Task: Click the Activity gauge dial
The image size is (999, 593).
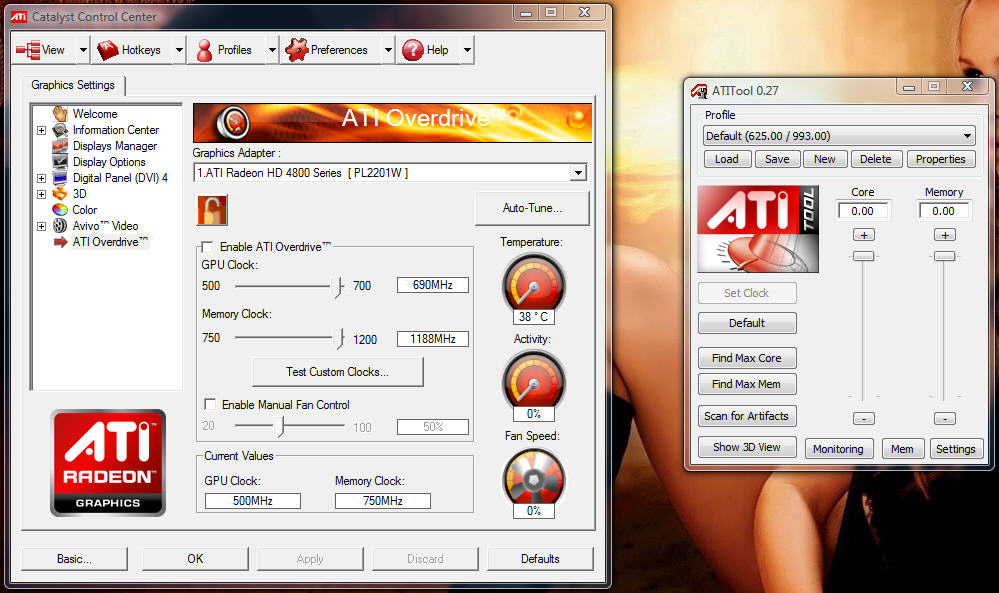Action: click(534, 381)
